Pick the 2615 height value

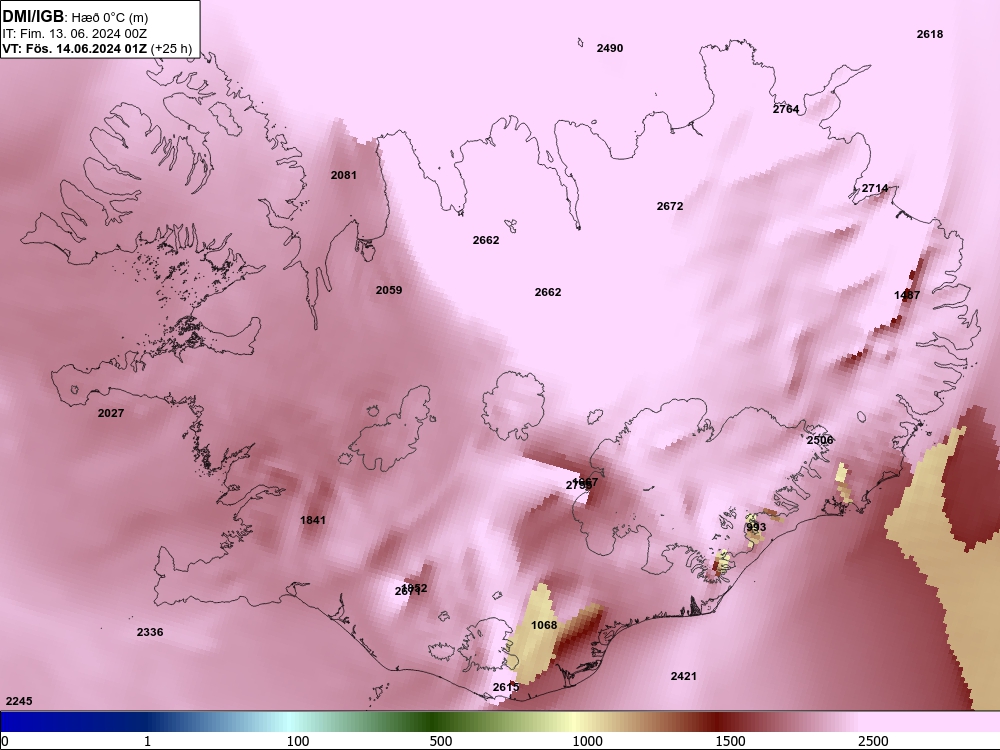tap(506, 687)
